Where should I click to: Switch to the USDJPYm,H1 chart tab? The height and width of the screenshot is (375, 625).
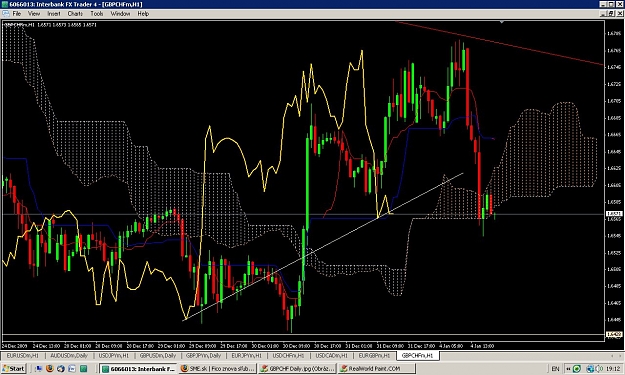pos(113,355)
